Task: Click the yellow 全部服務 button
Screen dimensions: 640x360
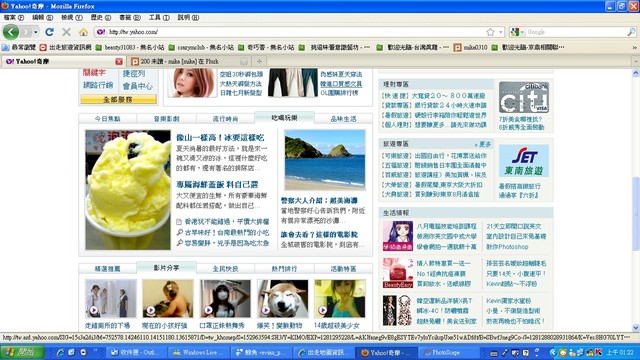Action: pyautogui.click(x=118, y=99)
